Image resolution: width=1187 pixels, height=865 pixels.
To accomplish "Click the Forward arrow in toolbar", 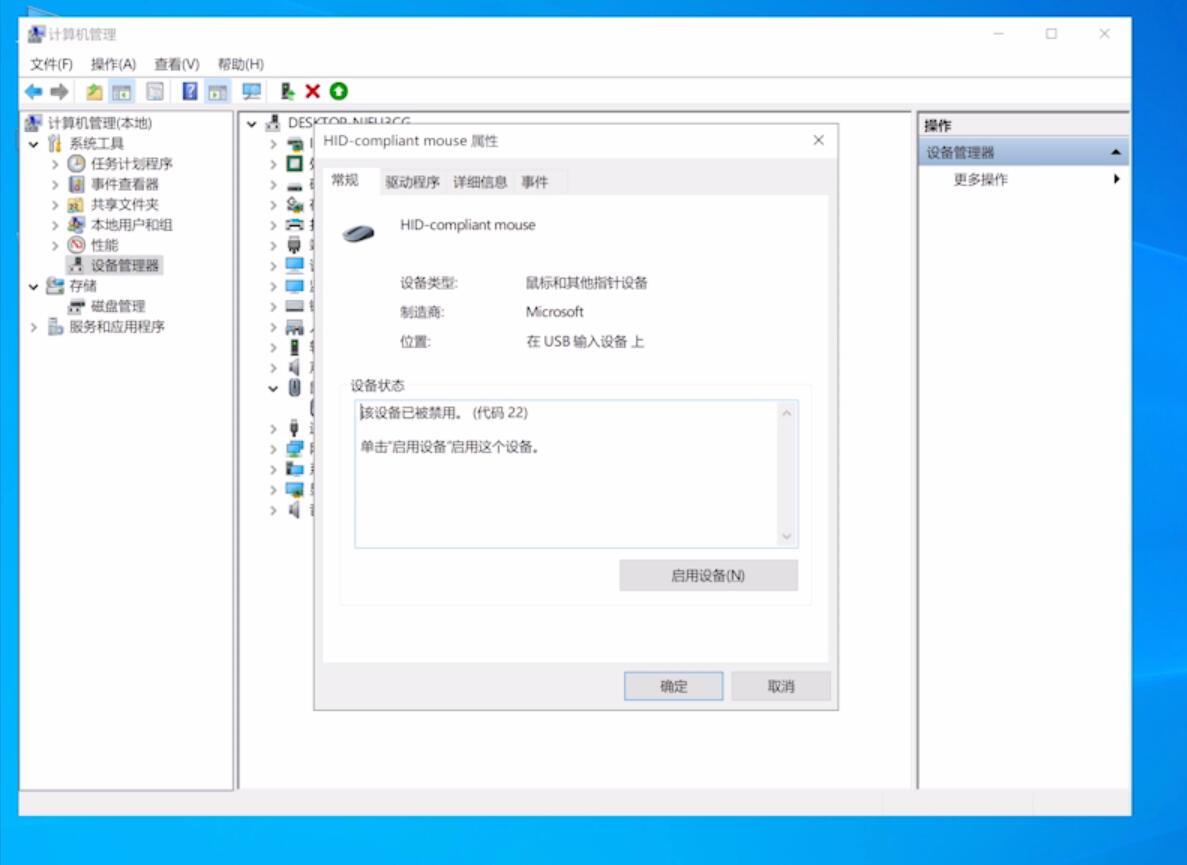I will point(59,92).
